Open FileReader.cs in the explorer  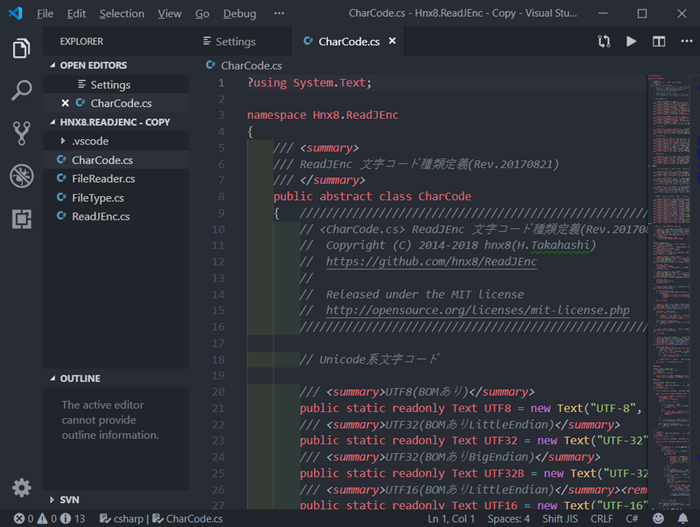[103, 179]
